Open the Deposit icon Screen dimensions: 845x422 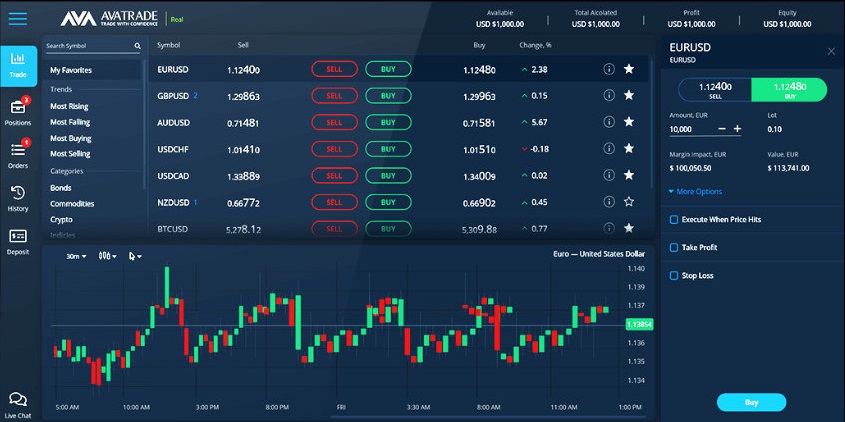click(18, 236)
